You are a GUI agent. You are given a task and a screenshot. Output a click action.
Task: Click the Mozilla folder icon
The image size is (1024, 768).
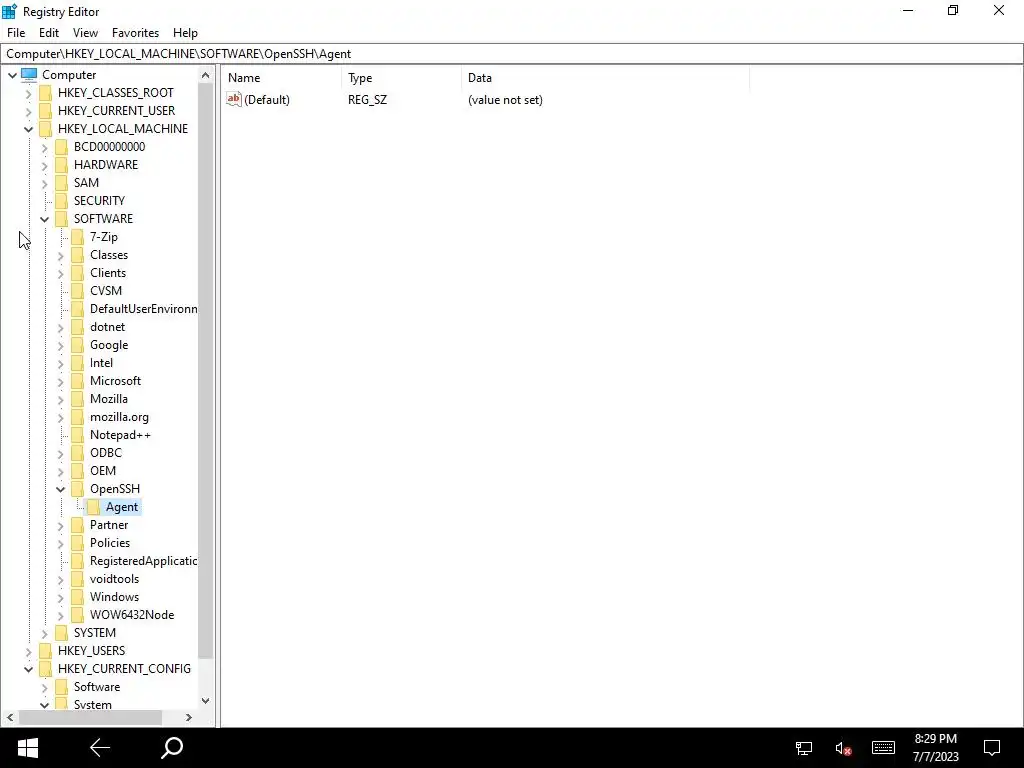pos(78,398)
